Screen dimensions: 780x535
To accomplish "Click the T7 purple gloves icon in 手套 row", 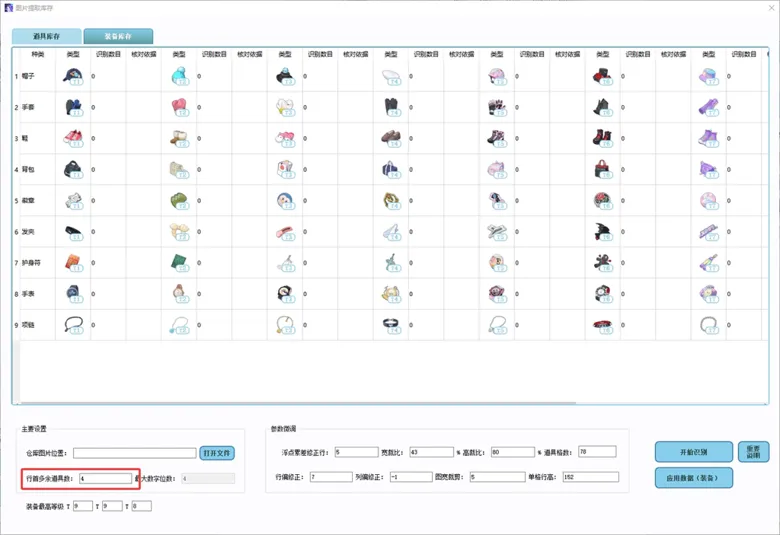I will pos(708,107).
